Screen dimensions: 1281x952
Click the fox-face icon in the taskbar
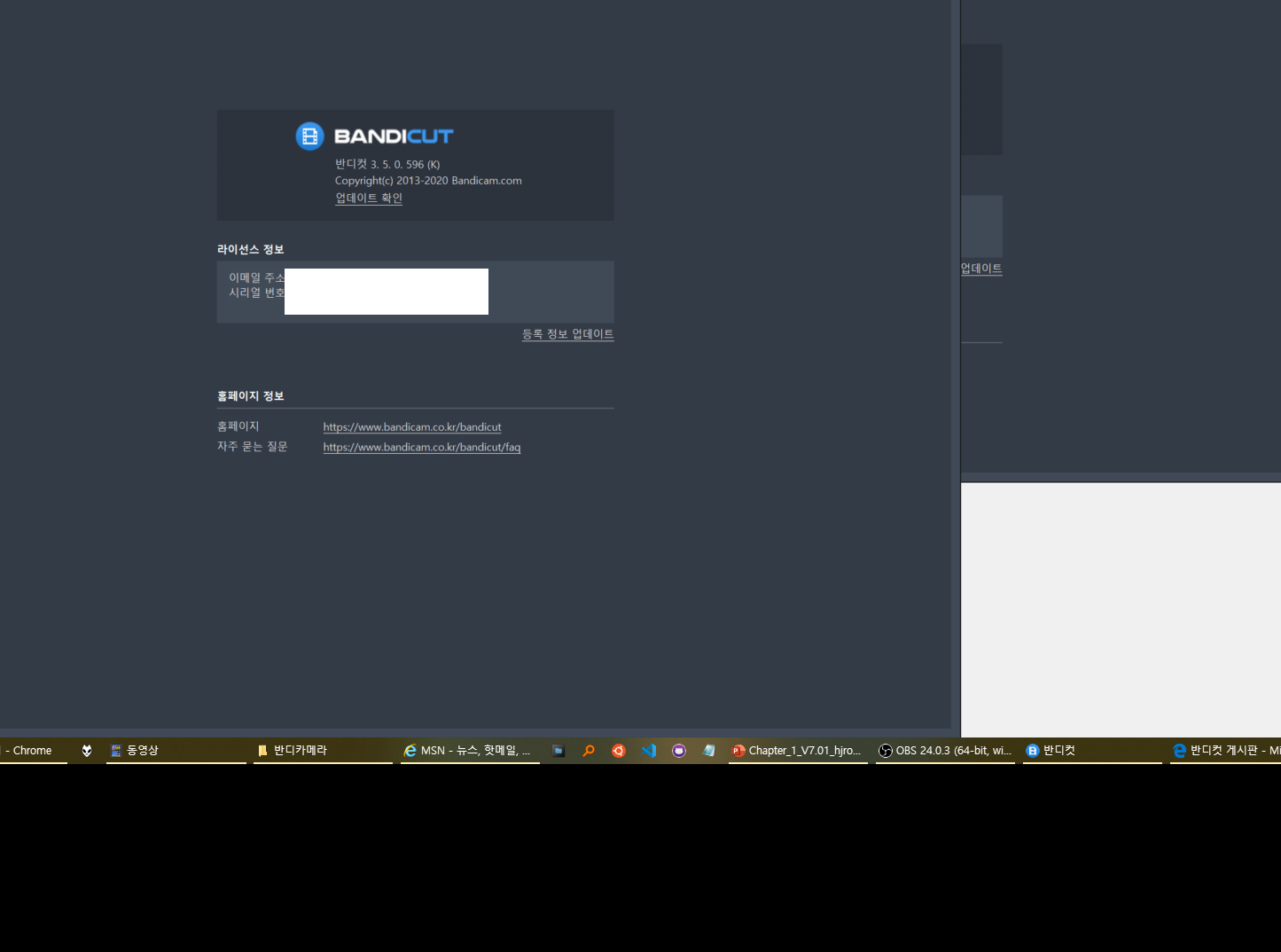[x=87, y=751]
